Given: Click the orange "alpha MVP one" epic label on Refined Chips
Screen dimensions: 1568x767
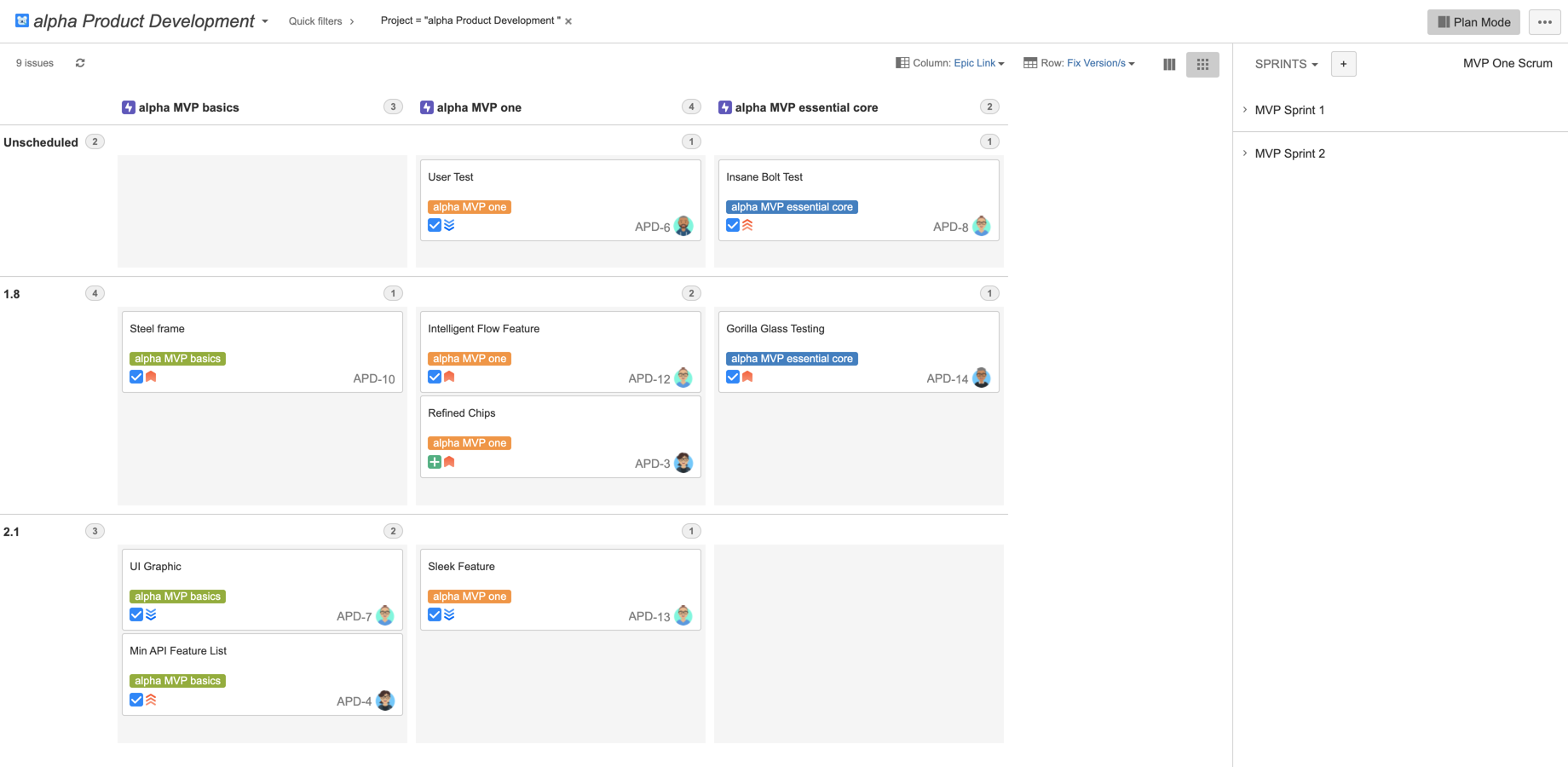Looking at the screenshot, I should [x=470, y=442].
